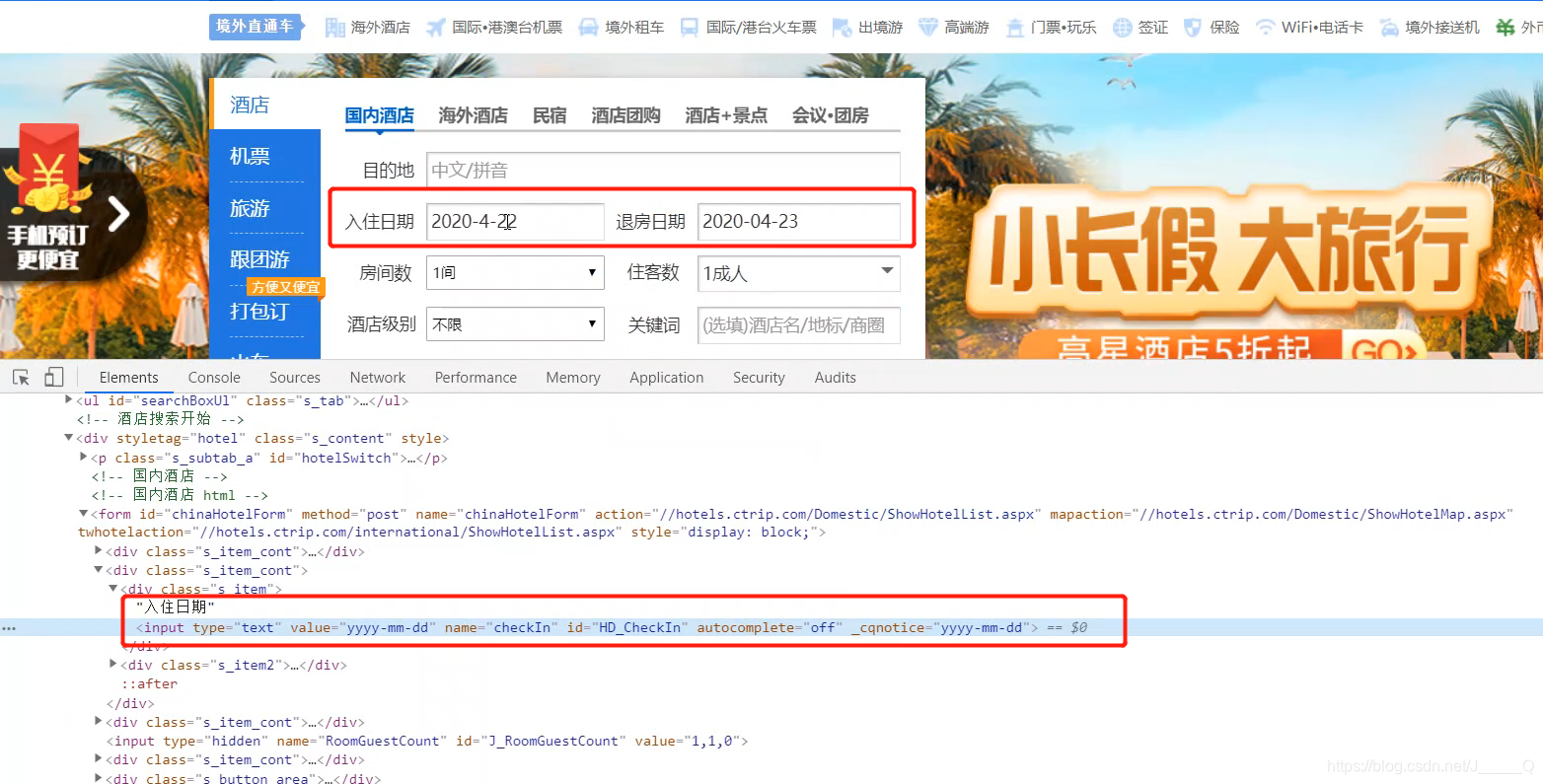The height and width of the screenshot is (784, 1543).
Task: Switch to the Network tab in DevTools
Action: tap(378, 377)
